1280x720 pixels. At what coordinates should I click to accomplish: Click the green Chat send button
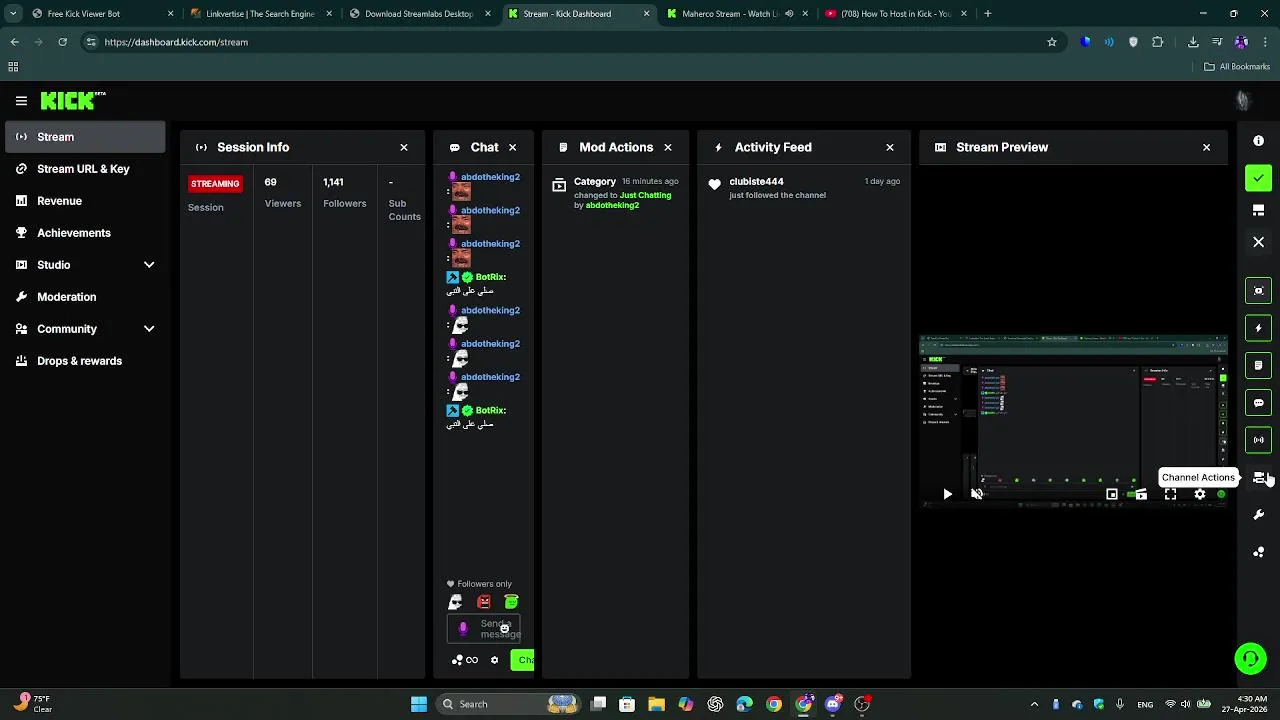coord(522,660)
